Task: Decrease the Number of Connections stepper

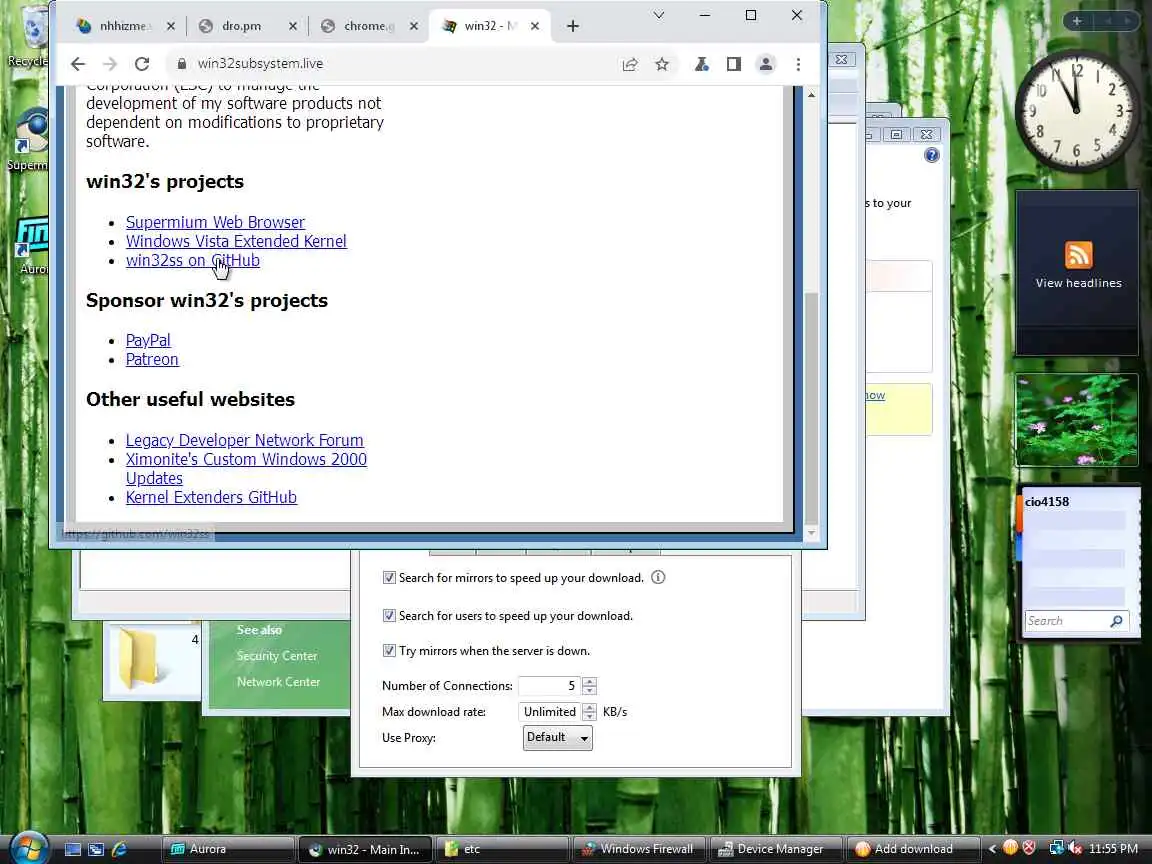Action: point(589,691)
